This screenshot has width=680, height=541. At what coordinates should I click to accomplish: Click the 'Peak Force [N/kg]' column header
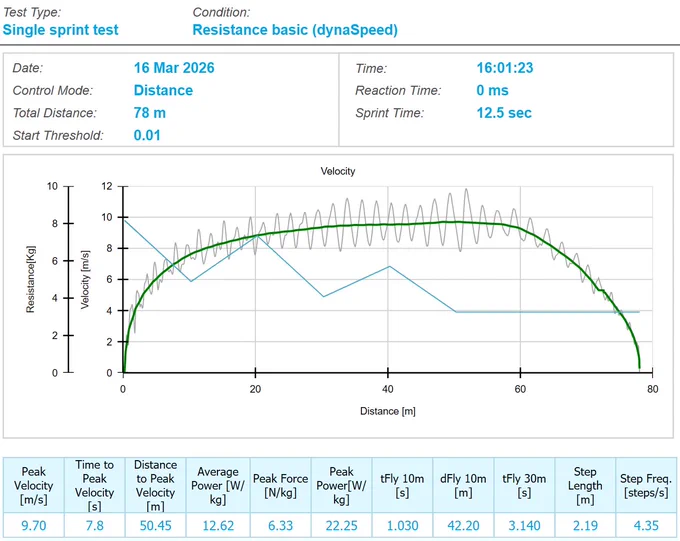tap(281, 485)
